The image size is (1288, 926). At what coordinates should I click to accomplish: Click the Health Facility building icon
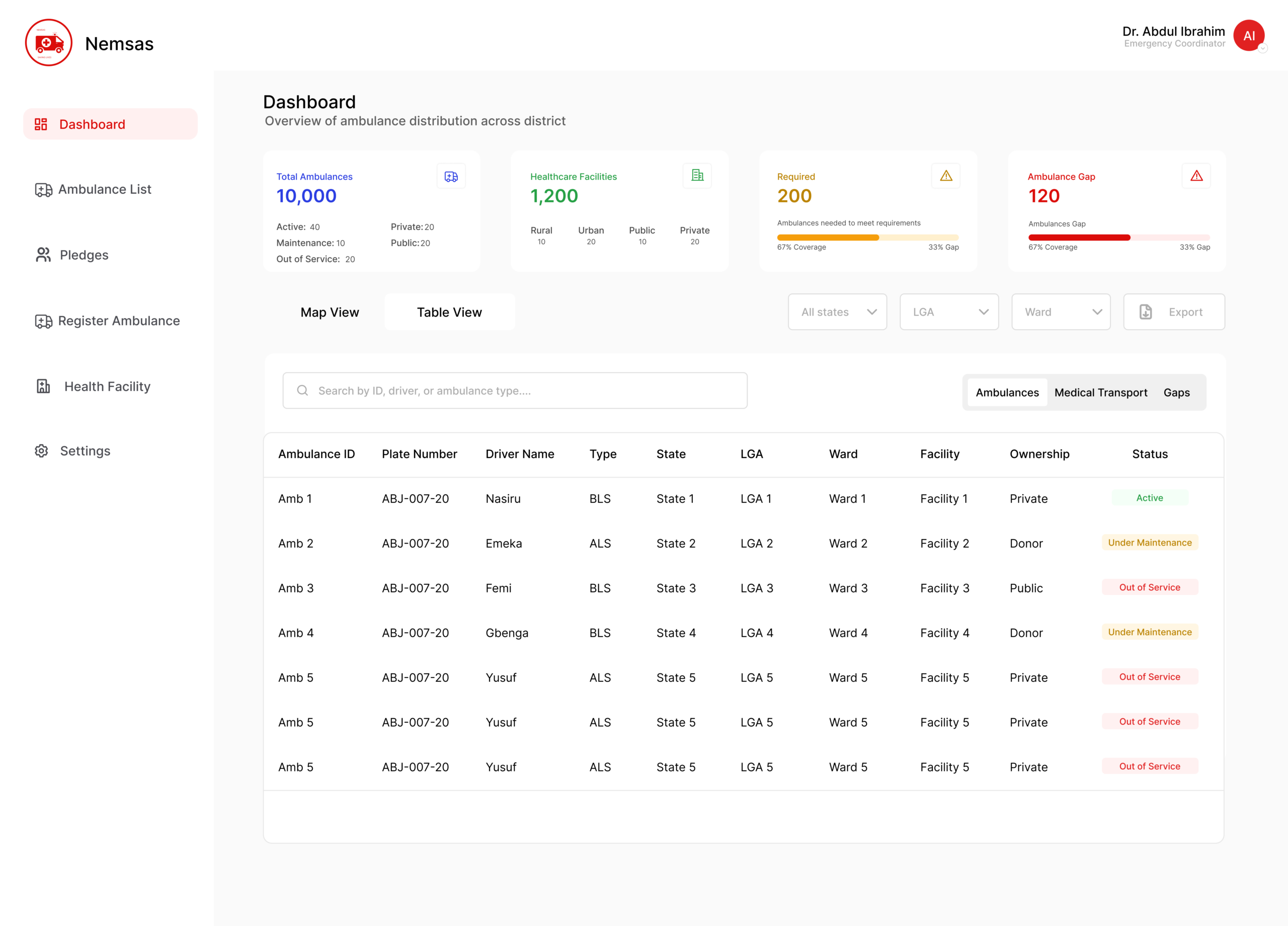pos(43,387)
